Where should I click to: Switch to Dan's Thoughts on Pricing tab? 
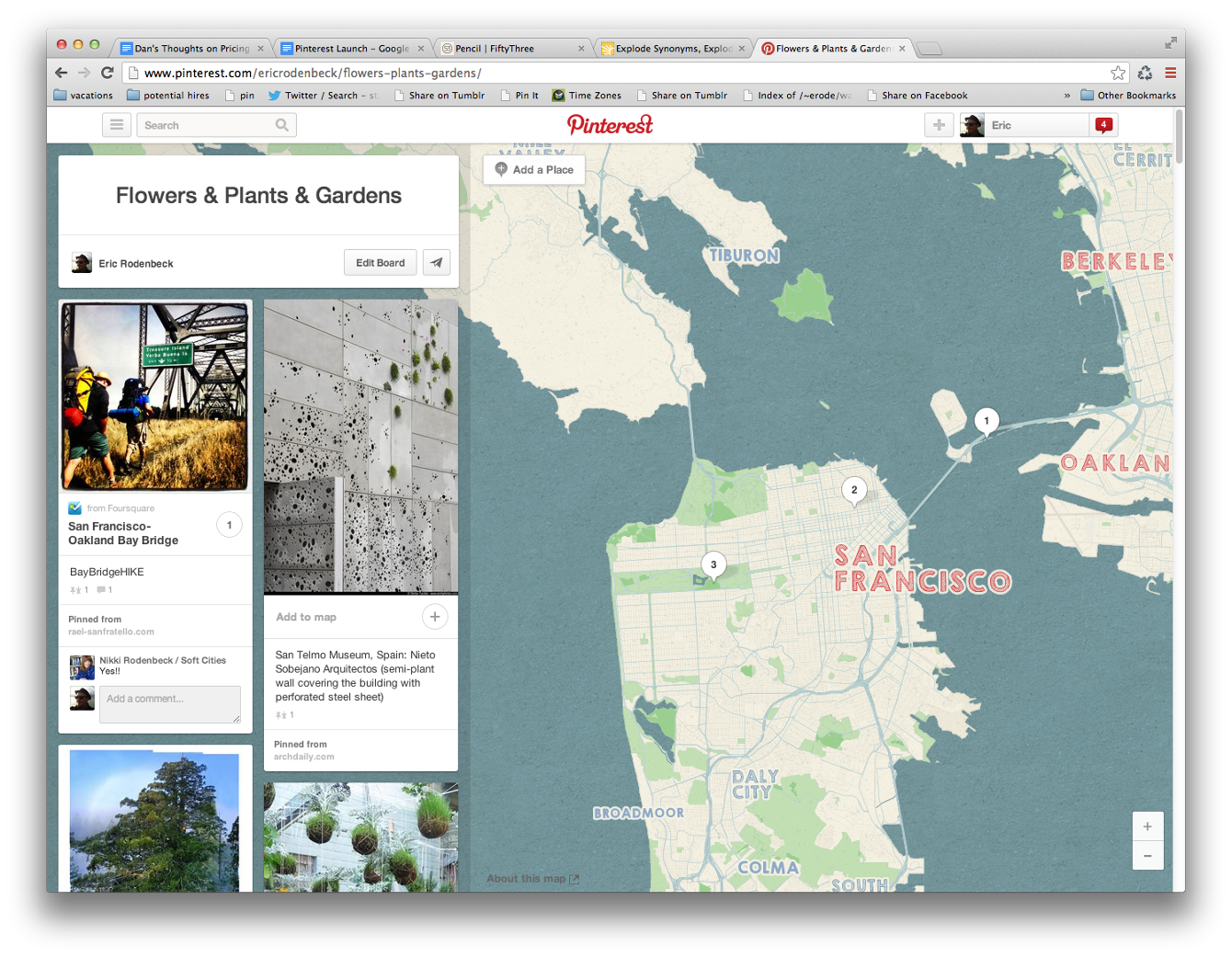(x=192, y=49)
